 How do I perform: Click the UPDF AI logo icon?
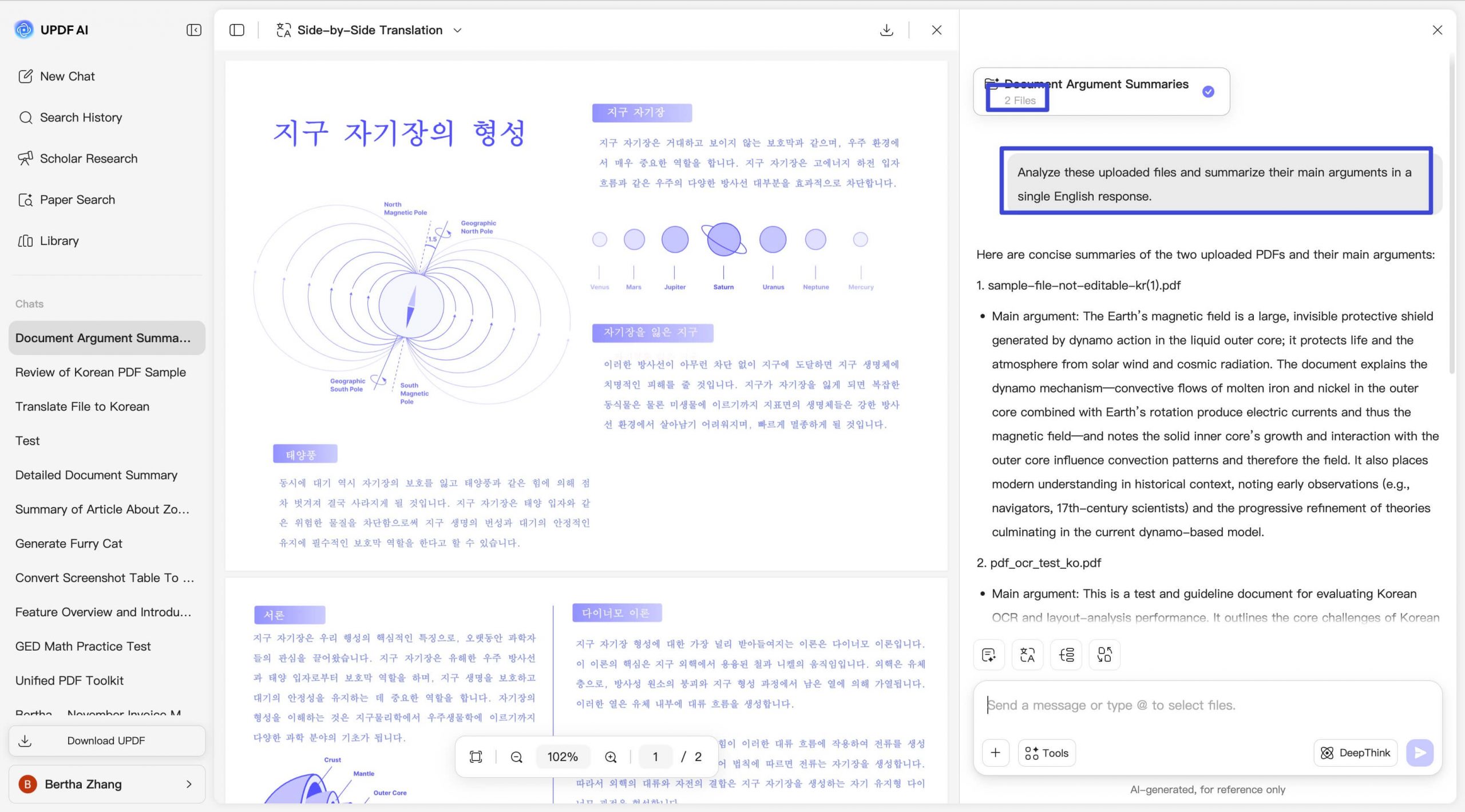point(24,29)
